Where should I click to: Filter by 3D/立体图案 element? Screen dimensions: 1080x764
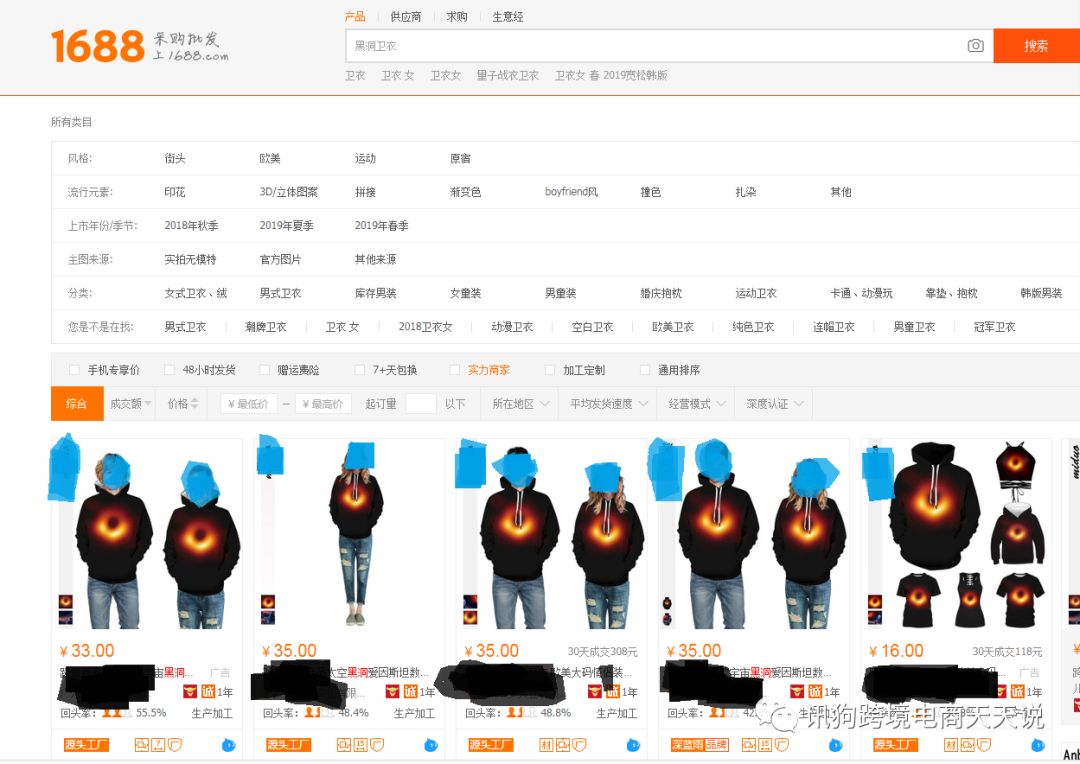tap(289, 192)
